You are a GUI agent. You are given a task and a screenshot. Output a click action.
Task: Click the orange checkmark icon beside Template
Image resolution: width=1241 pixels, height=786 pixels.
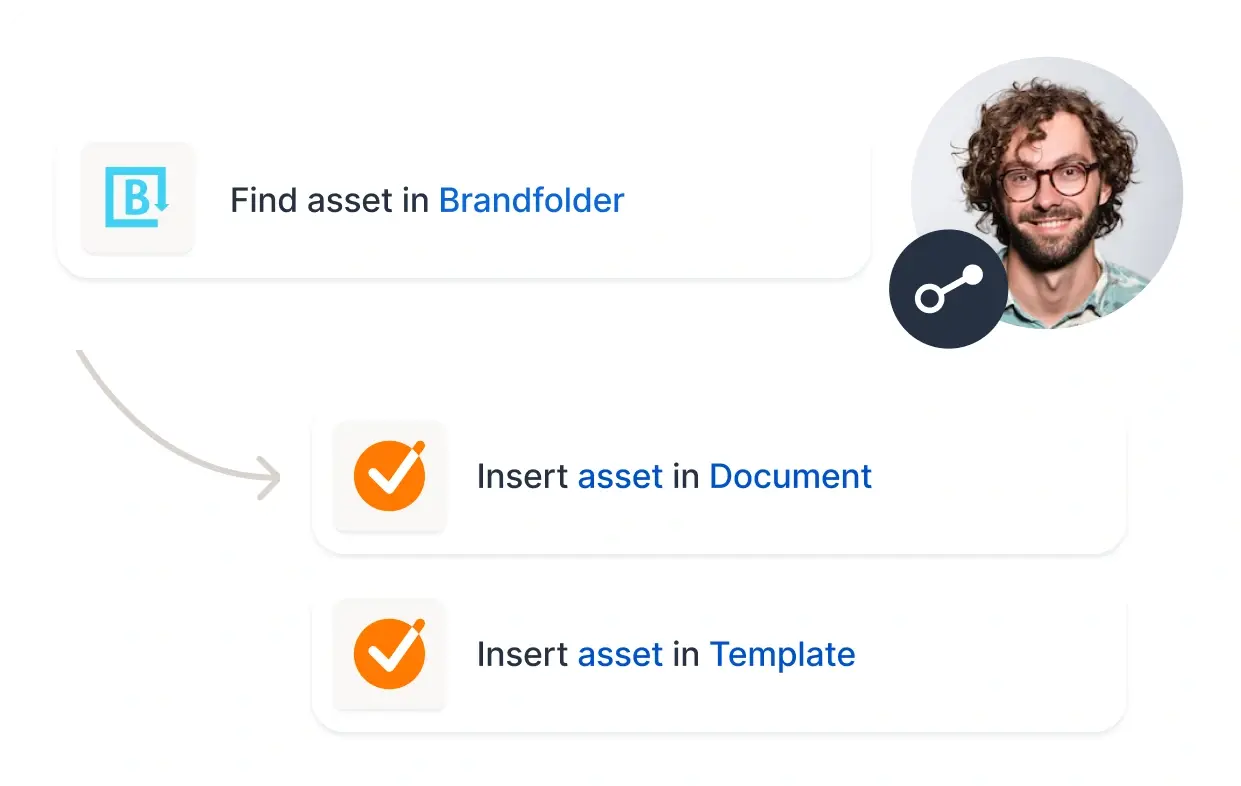click(x=389, y=654)
